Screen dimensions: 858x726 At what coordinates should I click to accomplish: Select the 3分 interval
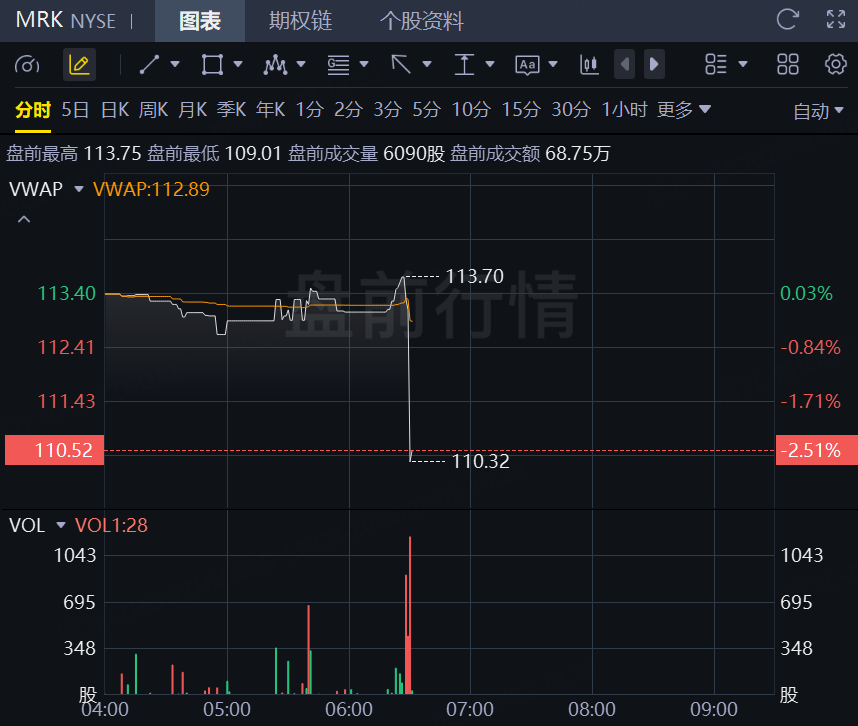click(x=387, y=110)
